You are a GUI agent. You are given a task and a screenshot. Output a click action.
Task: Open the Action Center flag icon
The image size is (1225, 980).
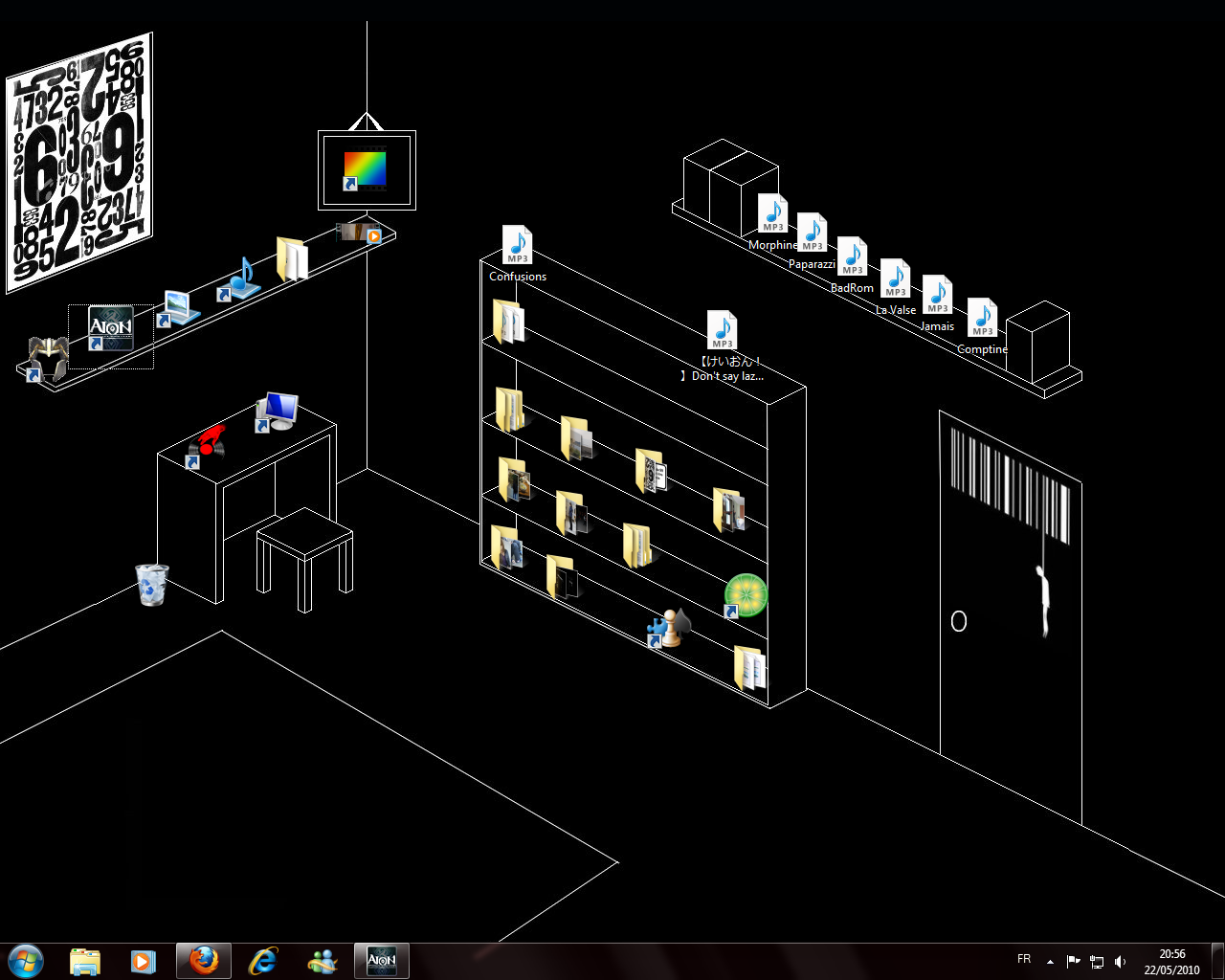[x=1073, y=962]
